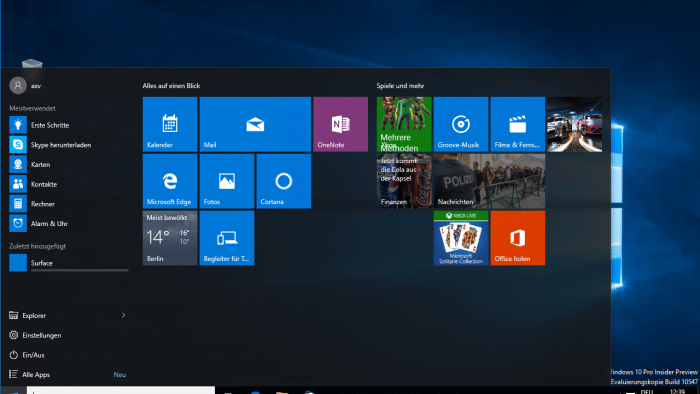700x394 pixels.
Task: Launch Rechner from the app list
Action: click(x=69, y=203)
